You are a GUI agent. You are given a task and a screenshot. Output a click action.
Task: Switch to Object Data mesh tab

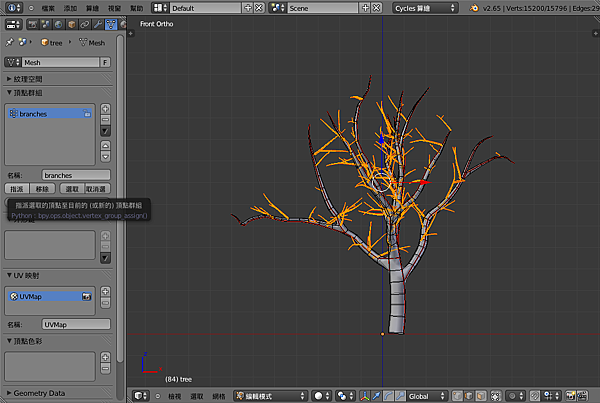tap(111, 24)
